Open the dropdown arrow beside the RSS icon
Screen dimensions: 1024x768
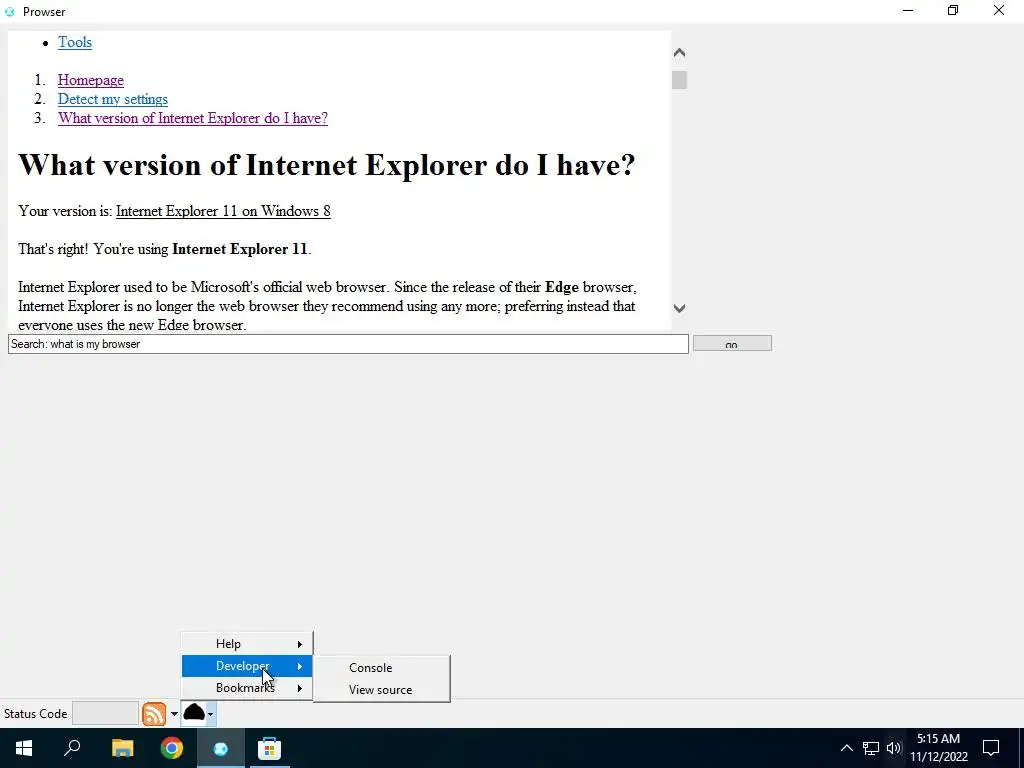coord(174,714)
